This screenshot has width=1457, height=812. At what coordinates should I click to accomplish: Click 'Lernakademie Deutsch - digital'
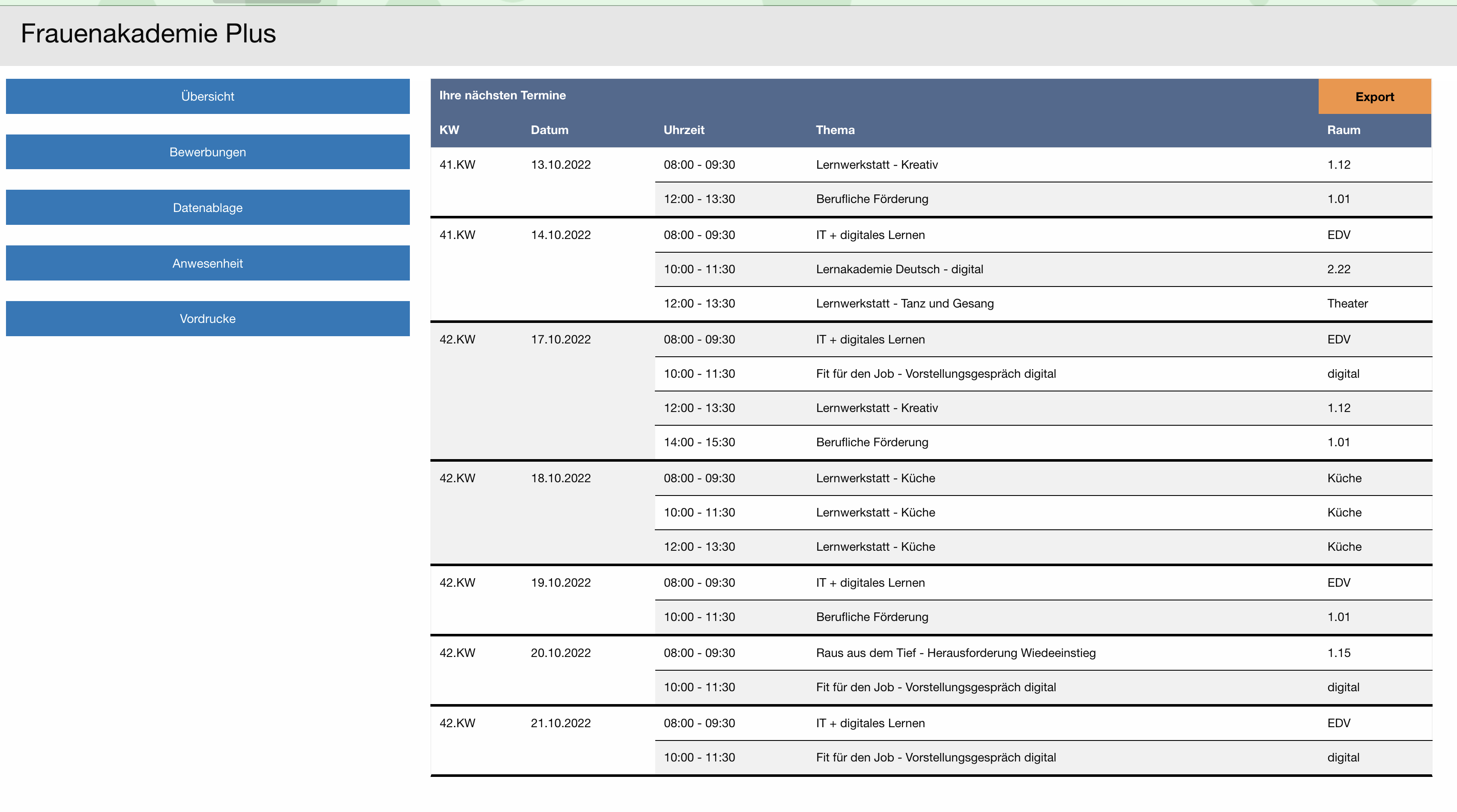point(899,269)
